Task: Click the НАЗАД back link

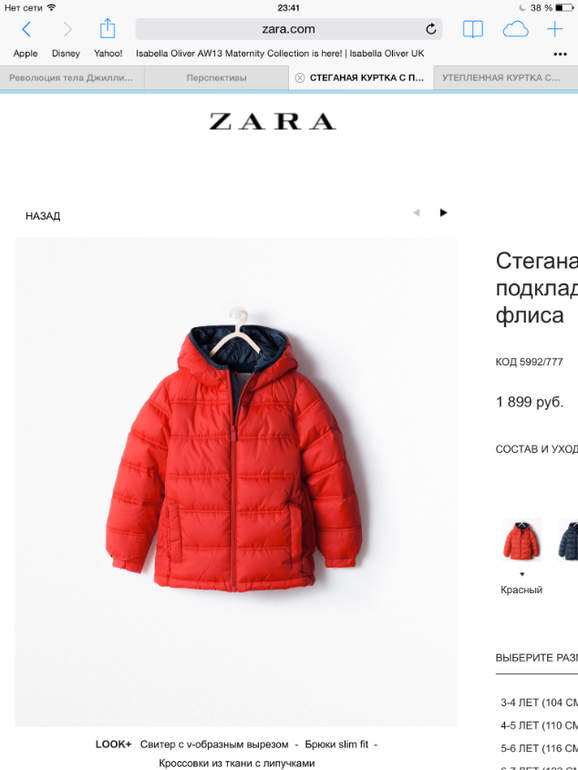Action: (x=43, y=216)
